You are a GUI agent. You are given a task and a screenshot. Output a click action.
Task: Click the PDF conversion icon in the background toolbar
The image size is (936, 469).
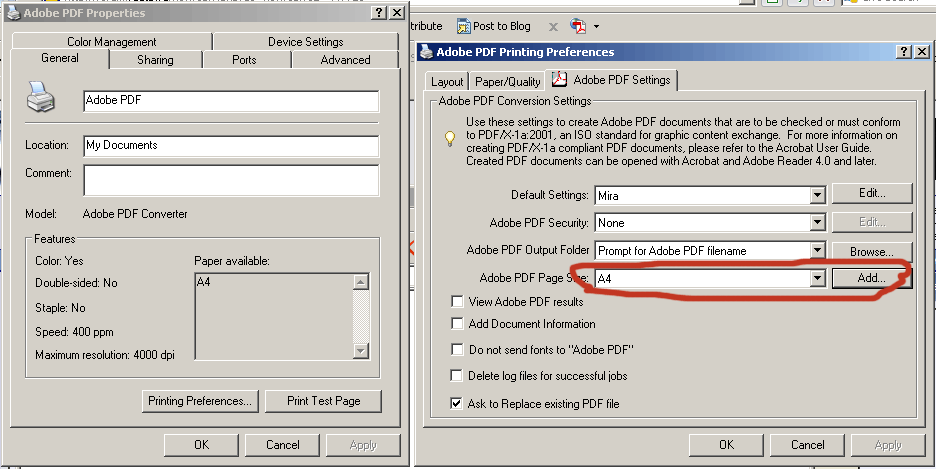[578, 26]
